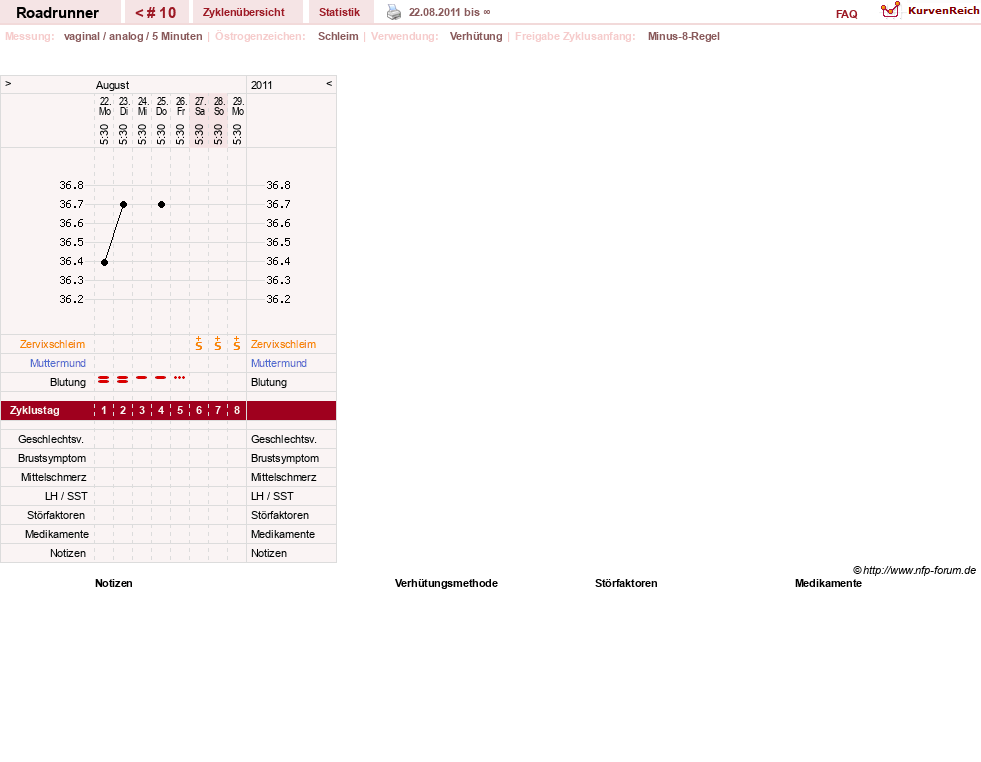Screen dimensions: 981x762
Task: Click the 'August' month label
Action: click(113, 85)
